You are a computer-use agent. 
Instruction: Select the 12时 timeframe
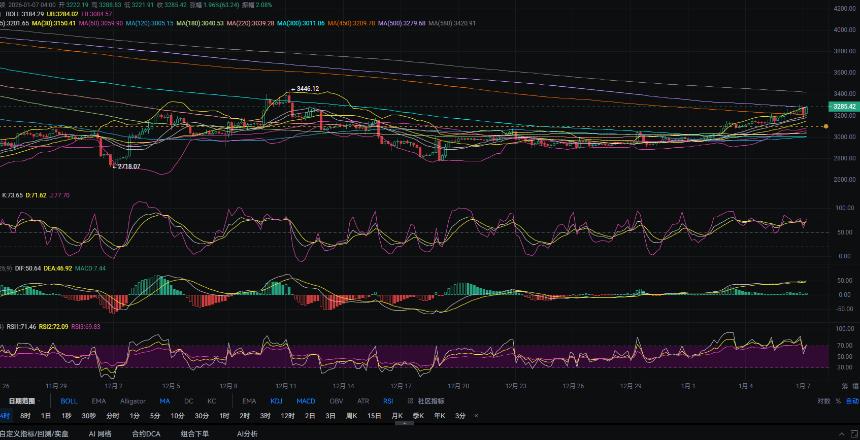(x=288, y=416)
